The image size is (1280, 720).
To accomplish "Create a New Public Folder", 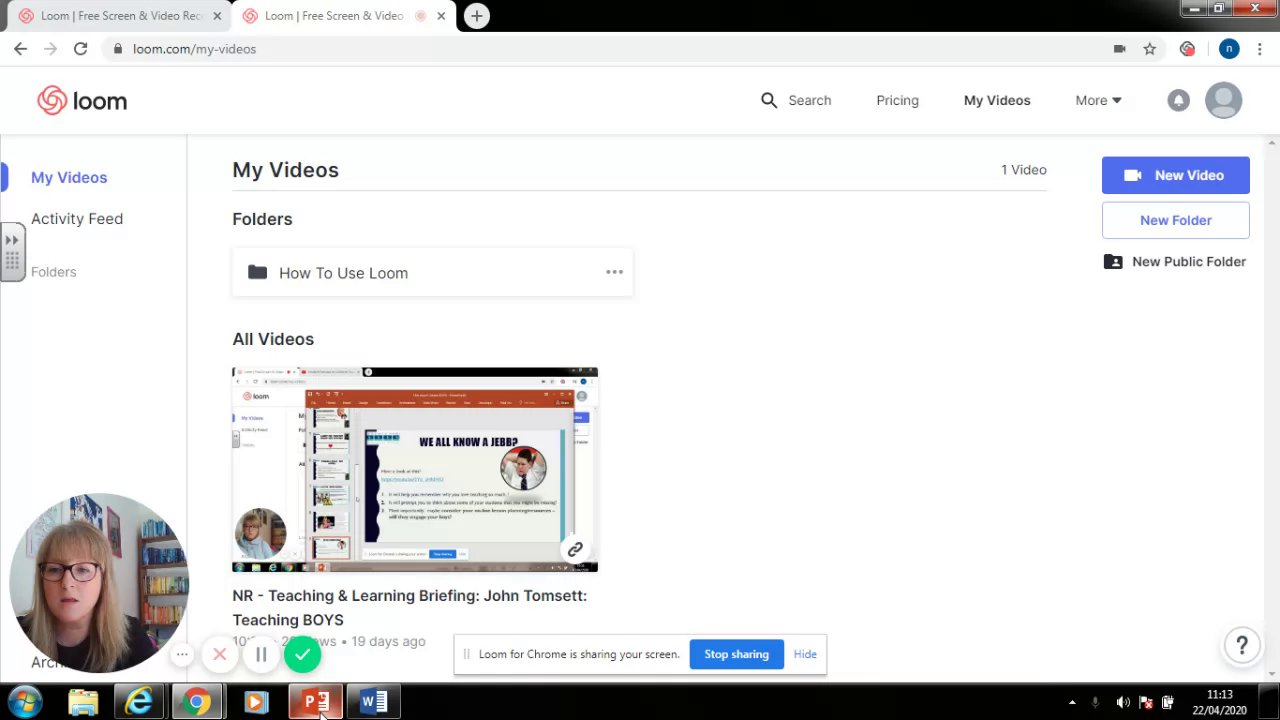I will tap(1175, 261).
